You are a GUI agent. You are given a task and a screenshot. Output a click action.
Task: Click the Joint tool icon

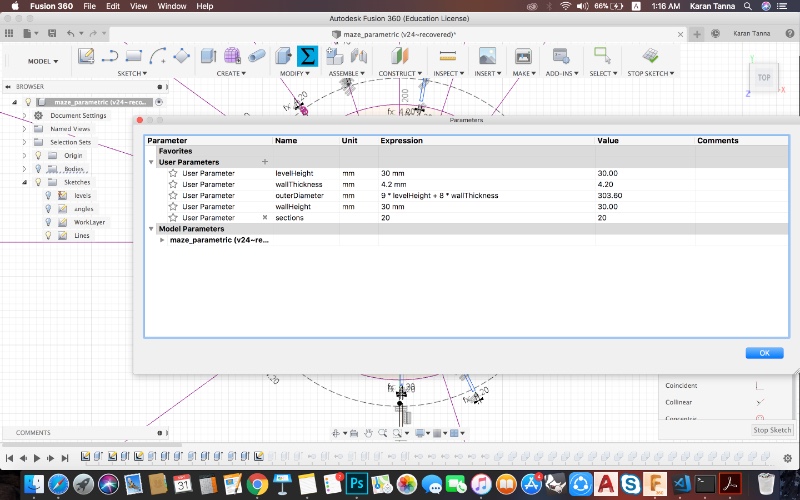tap(359, 56)
